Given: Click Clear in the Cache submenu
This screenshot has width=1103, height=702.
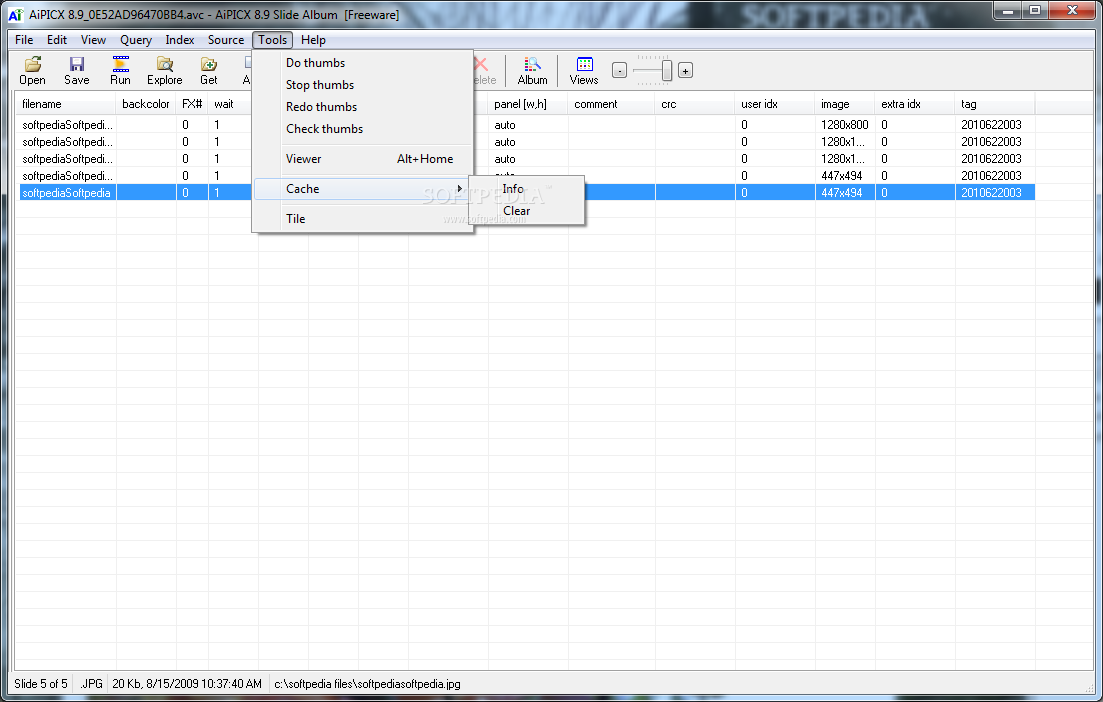Looking at the screenshot, I should [x=526, y=211].
